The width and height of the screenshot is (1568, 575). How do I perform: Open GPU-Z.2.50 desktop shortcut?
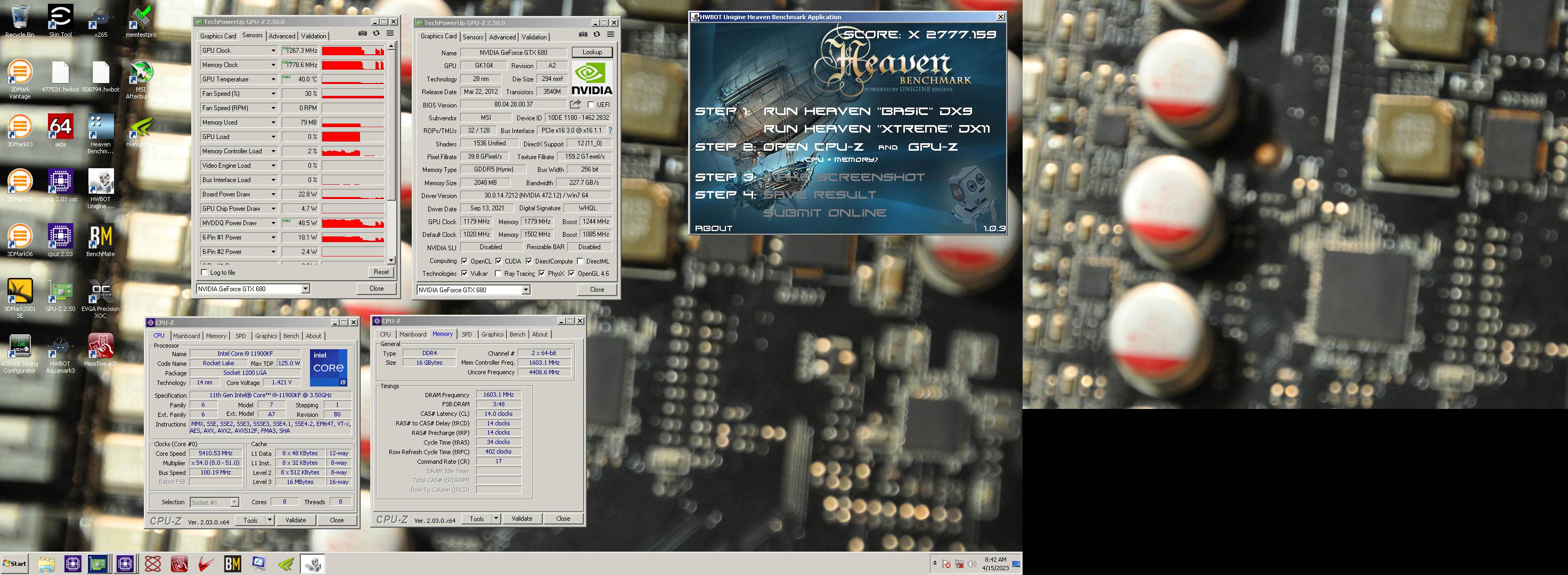point(60,295)
